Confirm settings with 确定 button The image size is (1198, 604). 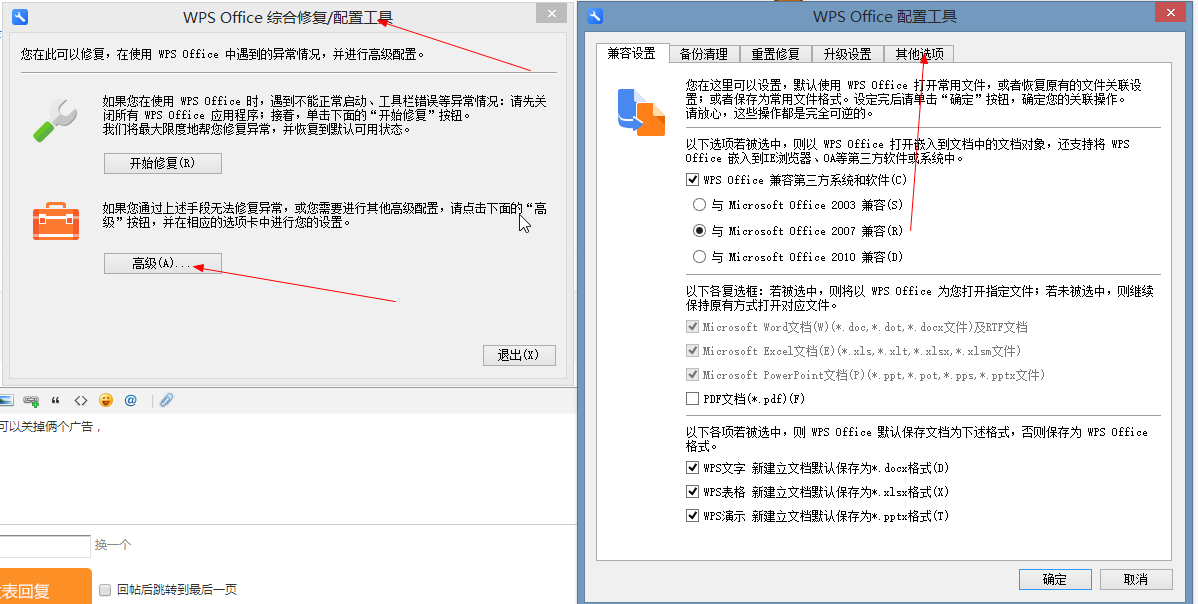point(1055,580)
